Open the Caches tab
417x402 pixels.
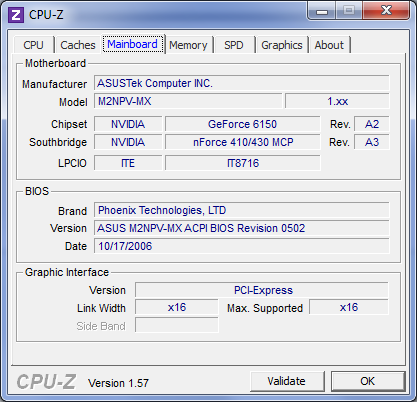[78, 45]
